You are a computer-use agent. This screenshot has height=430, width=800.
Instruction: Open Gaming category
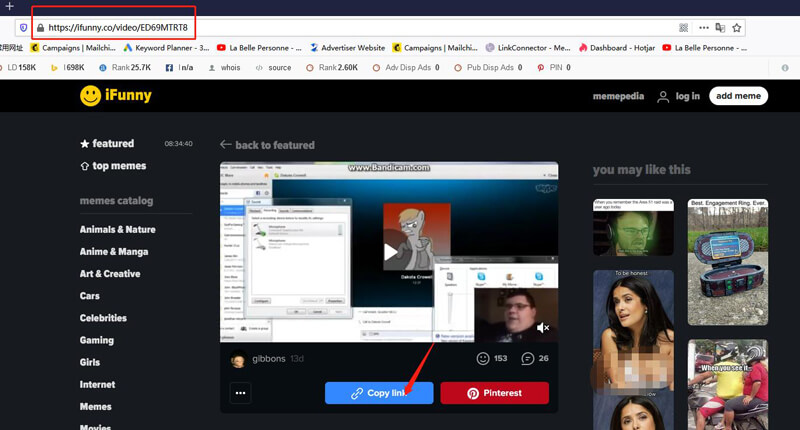pyautogui.click(x=96, y=340)
